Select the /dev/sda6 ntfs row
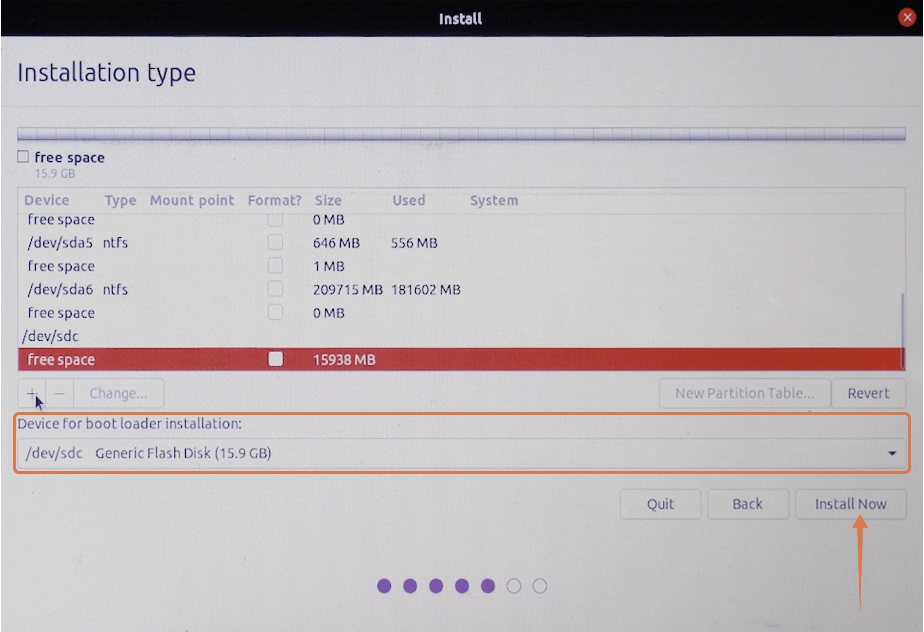This screenshot has height=632, width=924. (460, 289)
